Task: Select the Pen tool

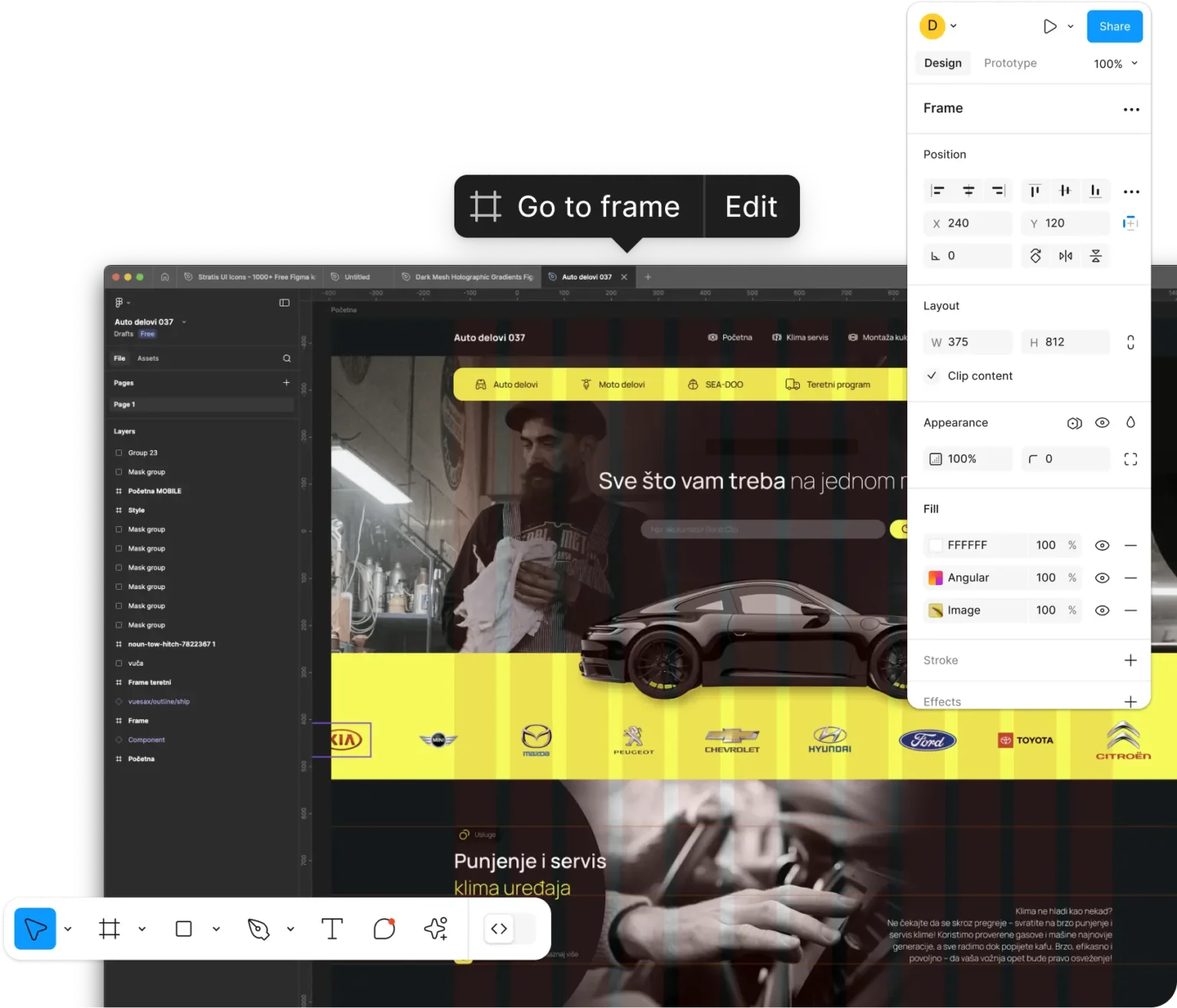Action: [258, 929]
